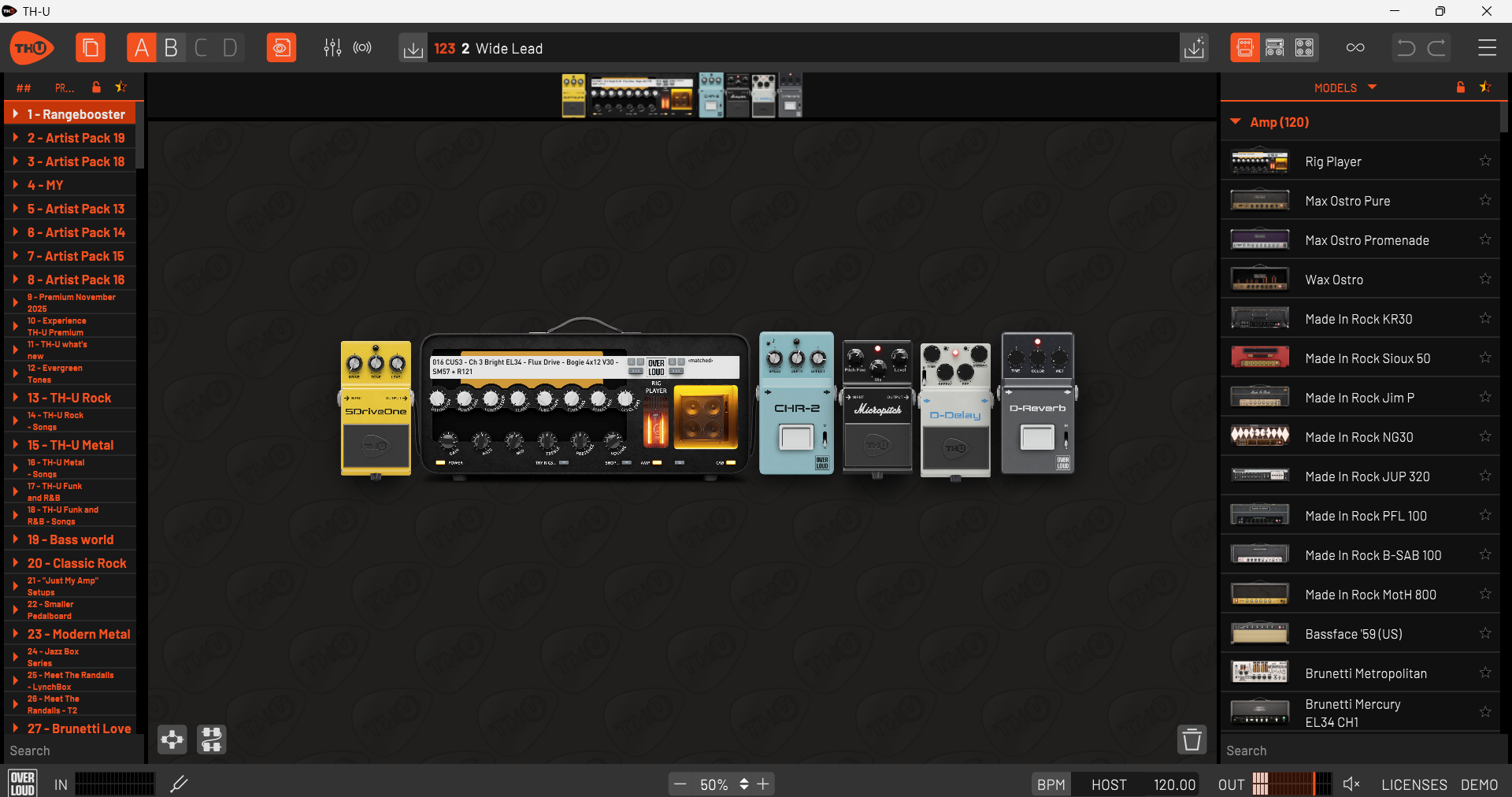Redo the last action
The image size is (1512, 797).
(x=1437, y=48)
